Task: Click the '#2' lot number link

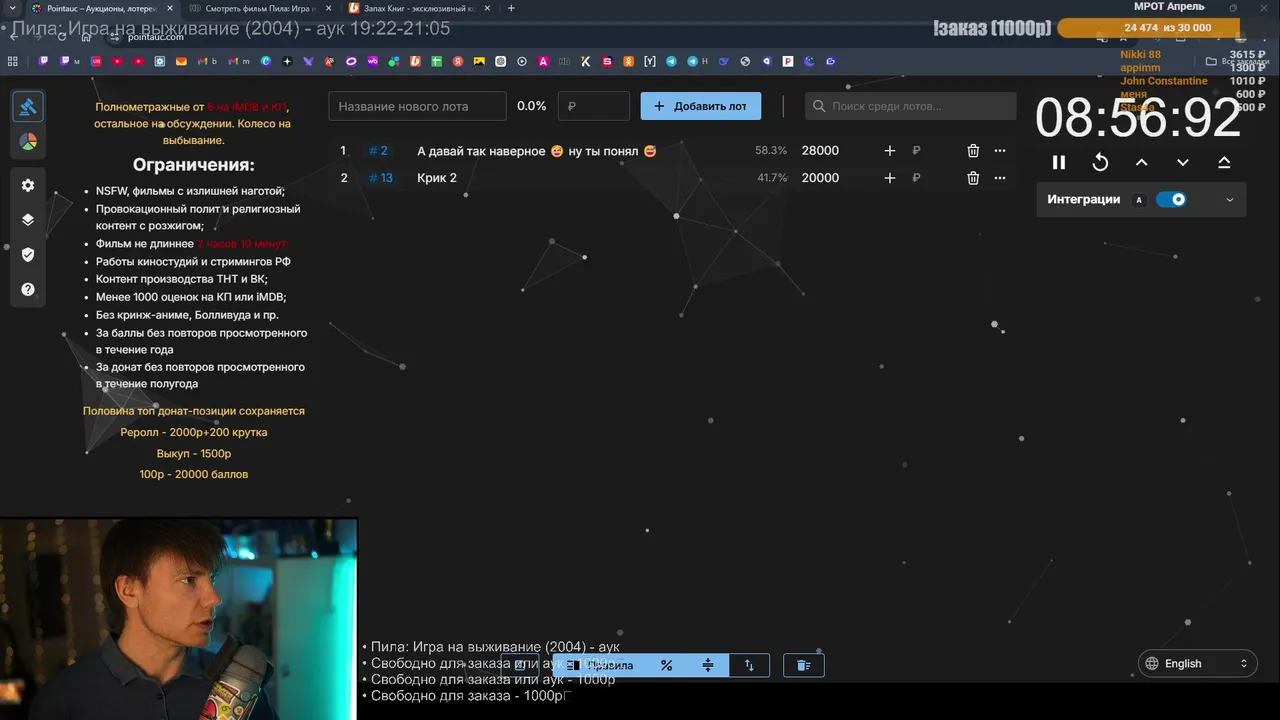Action: pos(378,151)
